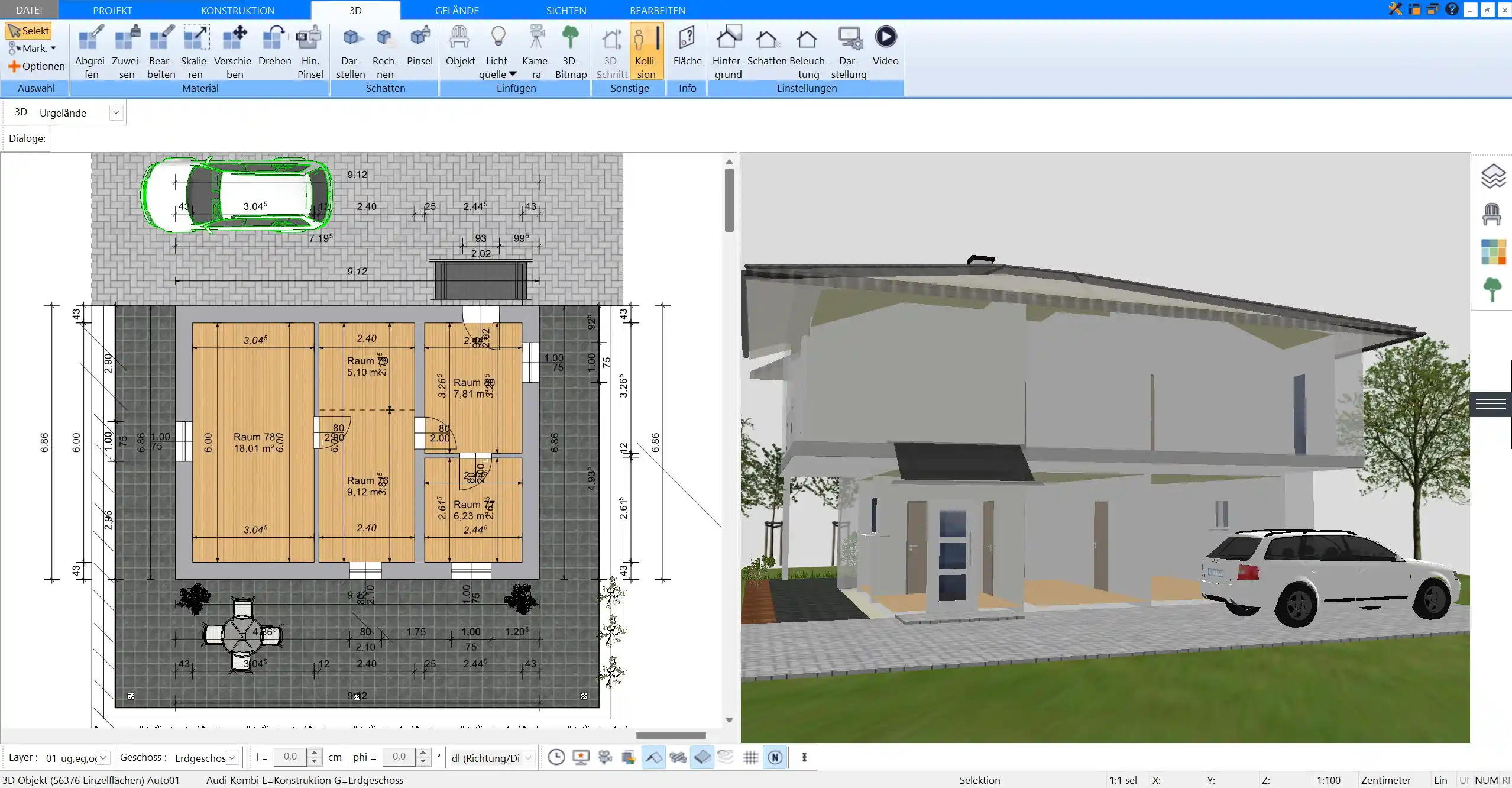Image resolution: width=1512 pixels, height=788 pixels.
Task: Start the Video playback tool
Action: point(885,46)
